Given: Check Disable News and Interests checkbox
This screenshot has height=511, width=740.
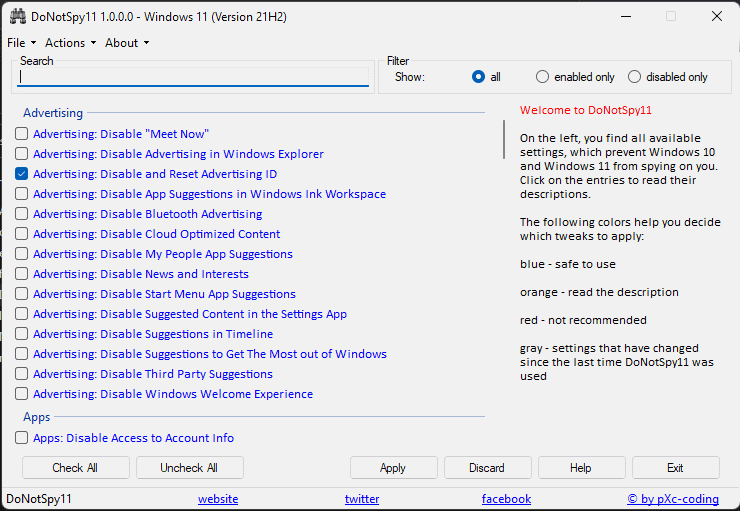Looking at the screenshot, I should (21, 274).
